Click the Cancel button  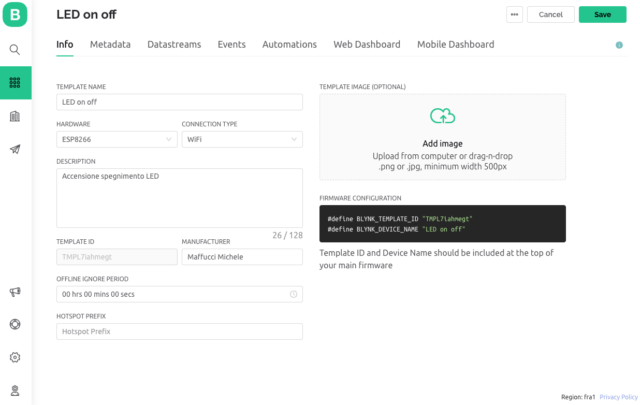click(551, 15)
